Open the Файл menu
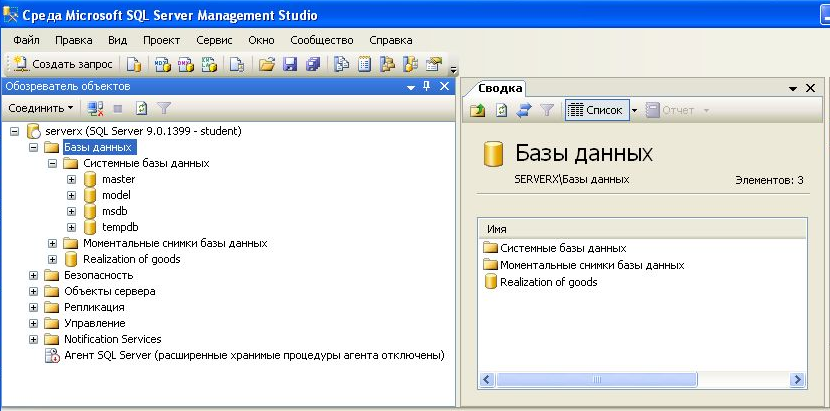Screen dimensions: 830x411 [26, 40]
